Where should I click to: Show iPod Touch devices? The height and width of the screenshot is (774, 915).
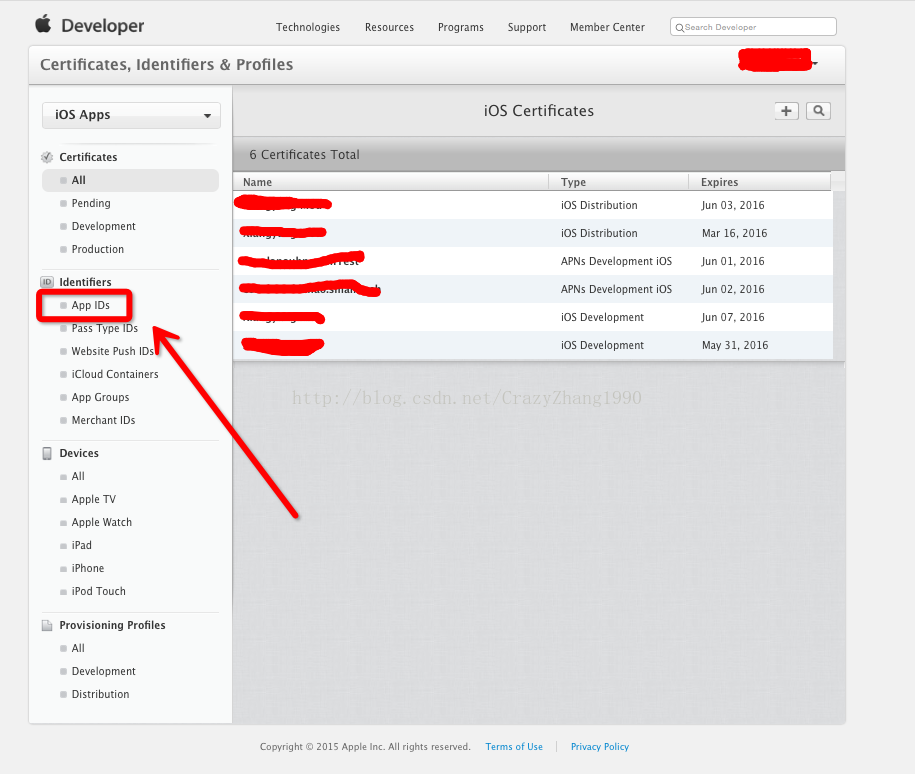pyautogui.click(x=99, y=591)
